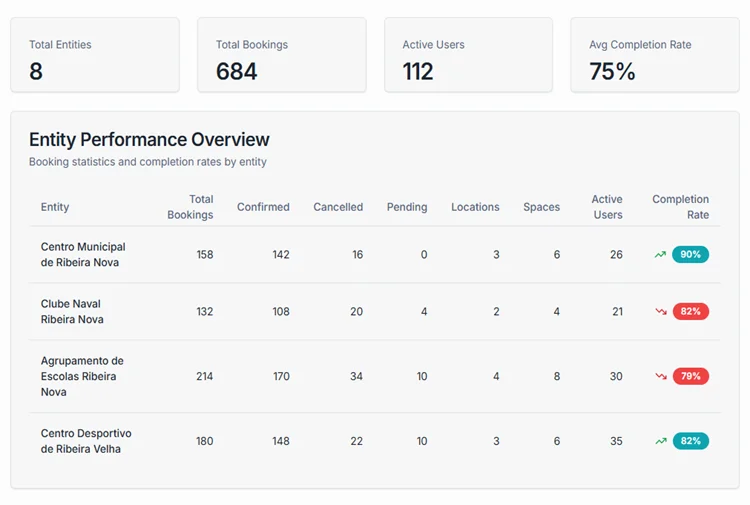This screenshot has height=505, width=750.
Task: Sort by the Entity column header
Action: point(55,207)
